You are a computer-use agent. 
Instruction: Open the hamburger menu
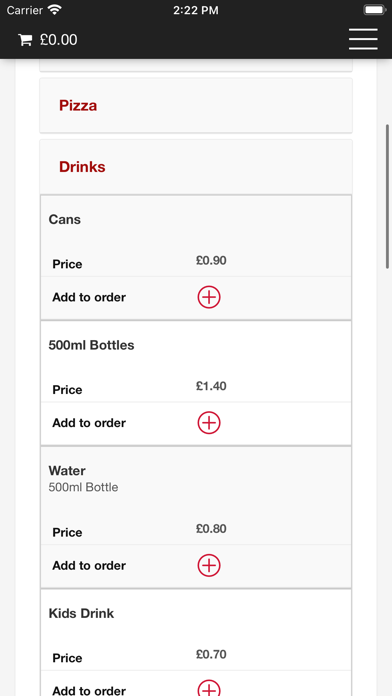[363, 40]
